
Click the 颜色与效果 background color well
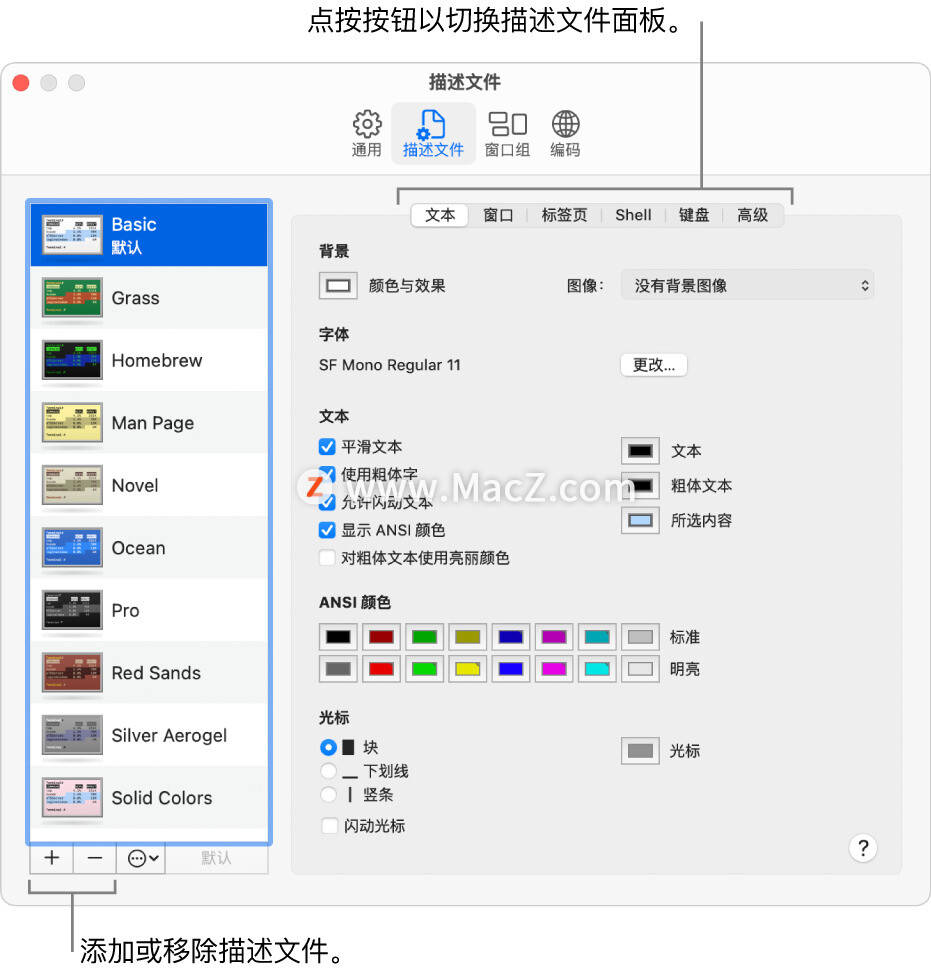(338, 286)
